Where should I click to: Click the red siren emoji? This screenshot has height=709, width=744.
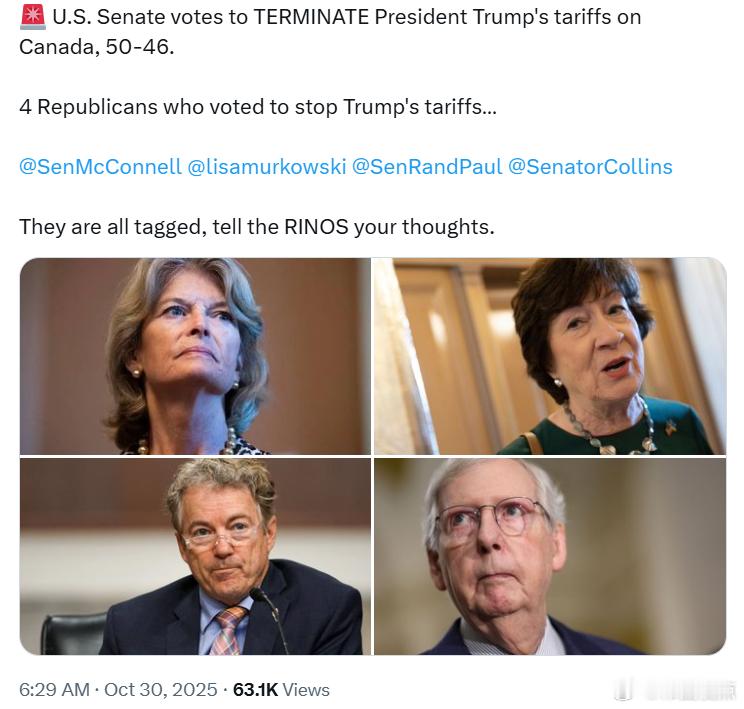31,17
